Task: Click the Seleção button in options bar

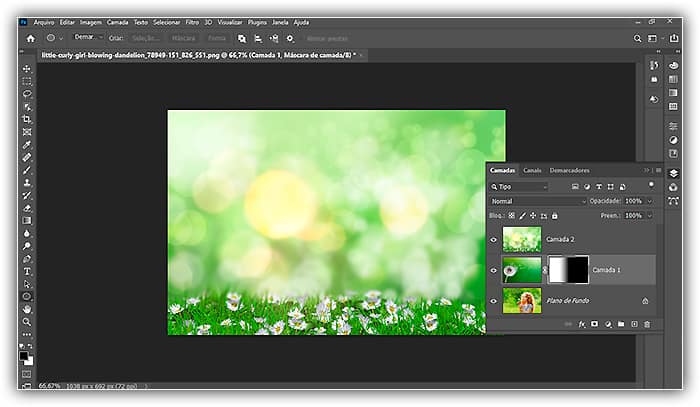Action: (146, 38)
